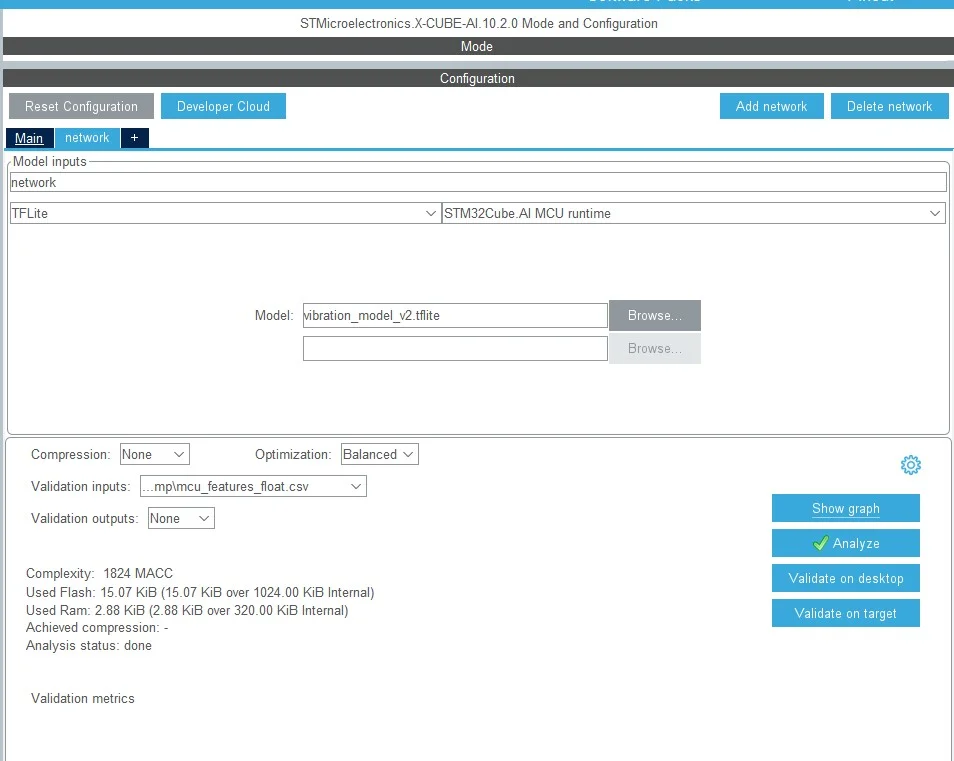
Task: Click Reset Configuration button
Action: coord(81,106)
